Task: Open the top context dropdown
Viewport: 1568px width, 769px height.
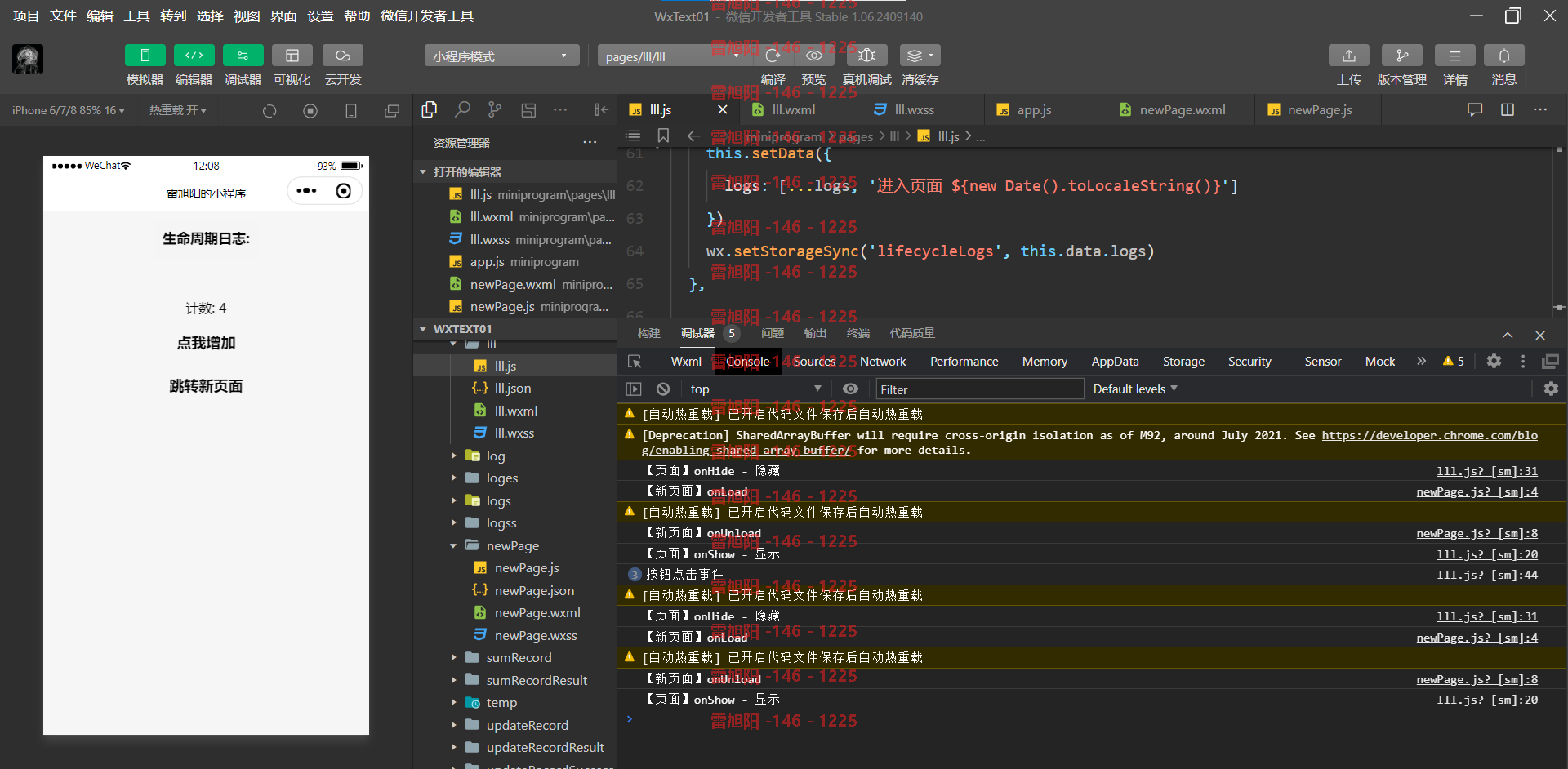Action: [755, 389]
